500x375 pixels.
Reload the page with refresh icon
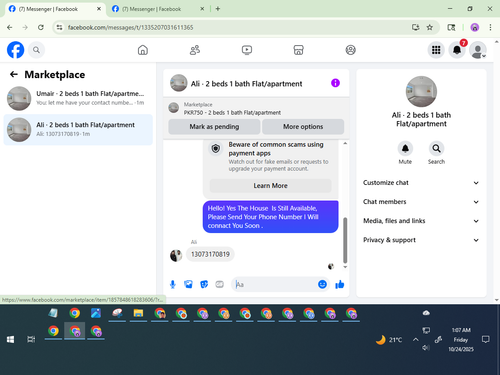click(x=41, y=27)
